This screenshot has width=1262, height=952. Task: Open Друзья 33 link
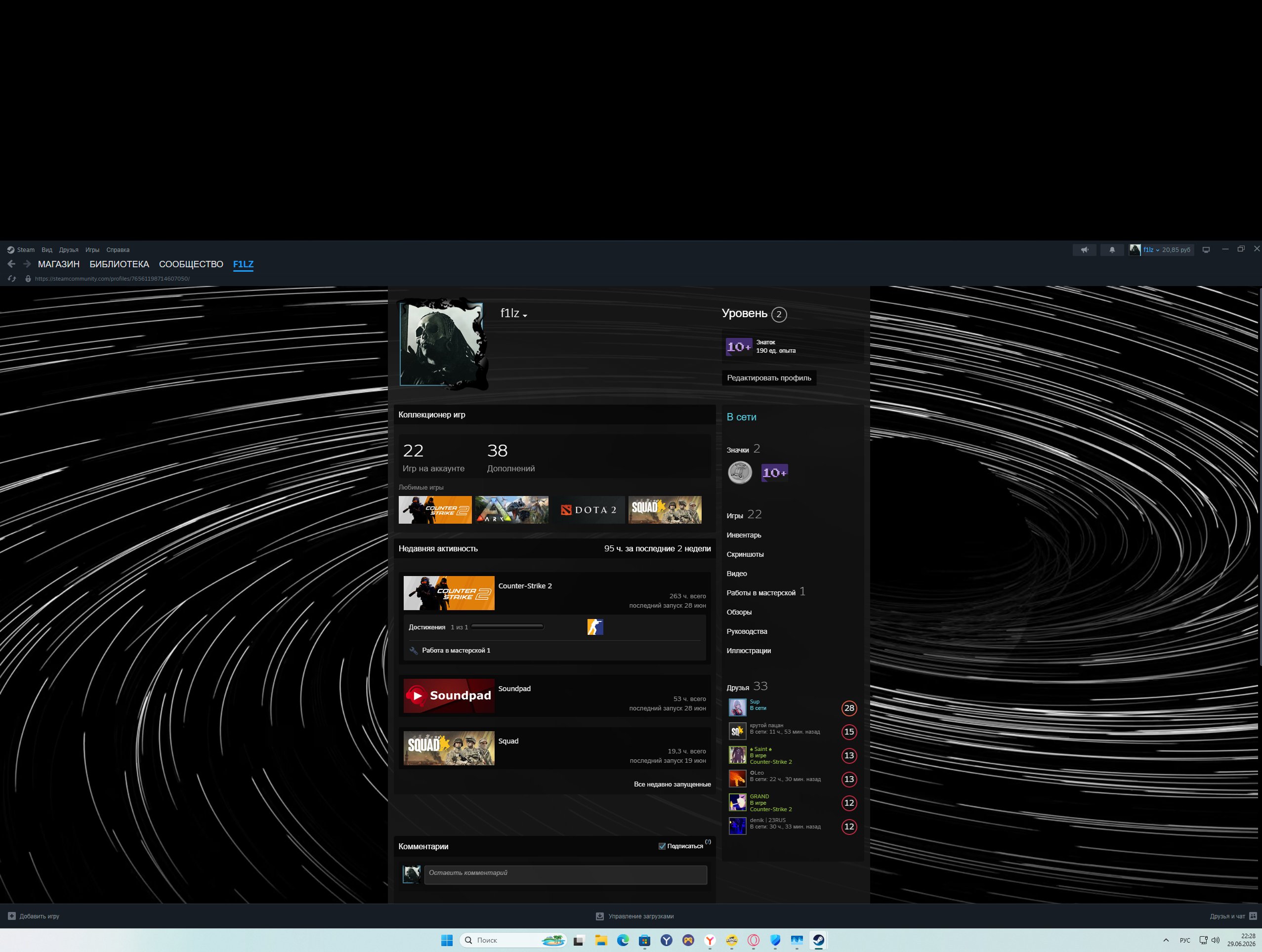pos(747,686)
